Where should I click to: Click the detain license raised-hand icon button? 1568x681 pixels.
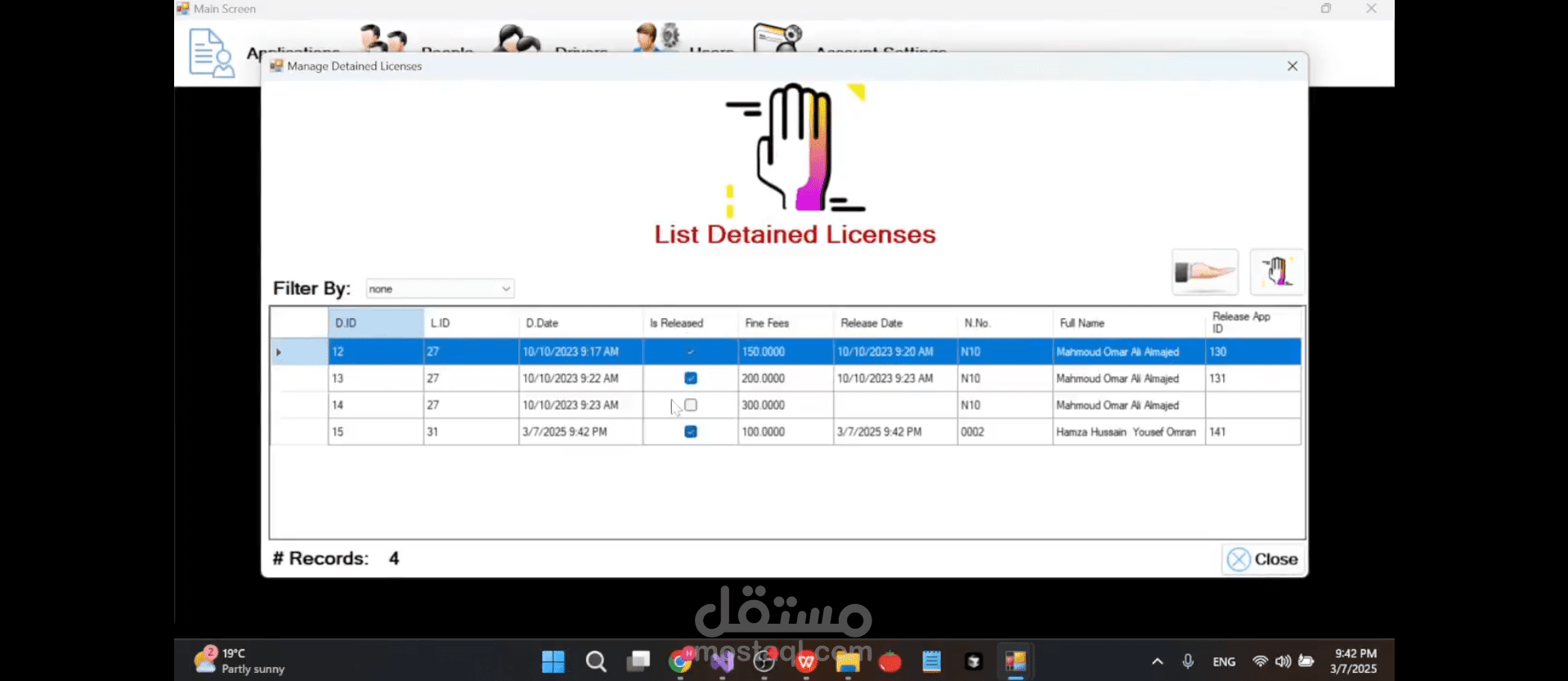[x=1277, y=272]
